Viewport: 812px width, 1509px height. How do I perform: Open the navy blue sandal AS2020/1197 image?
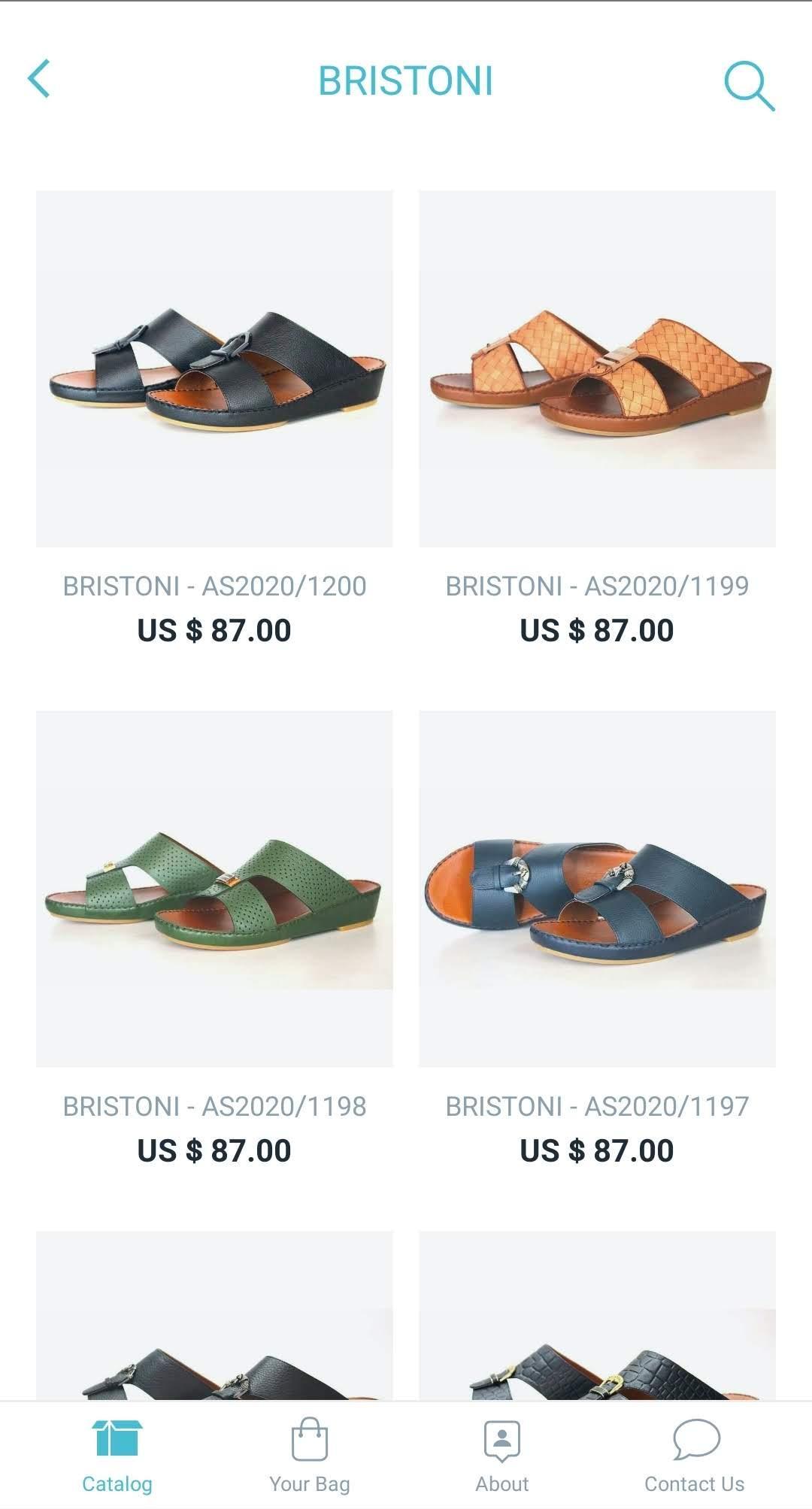(x=597, y=889)
